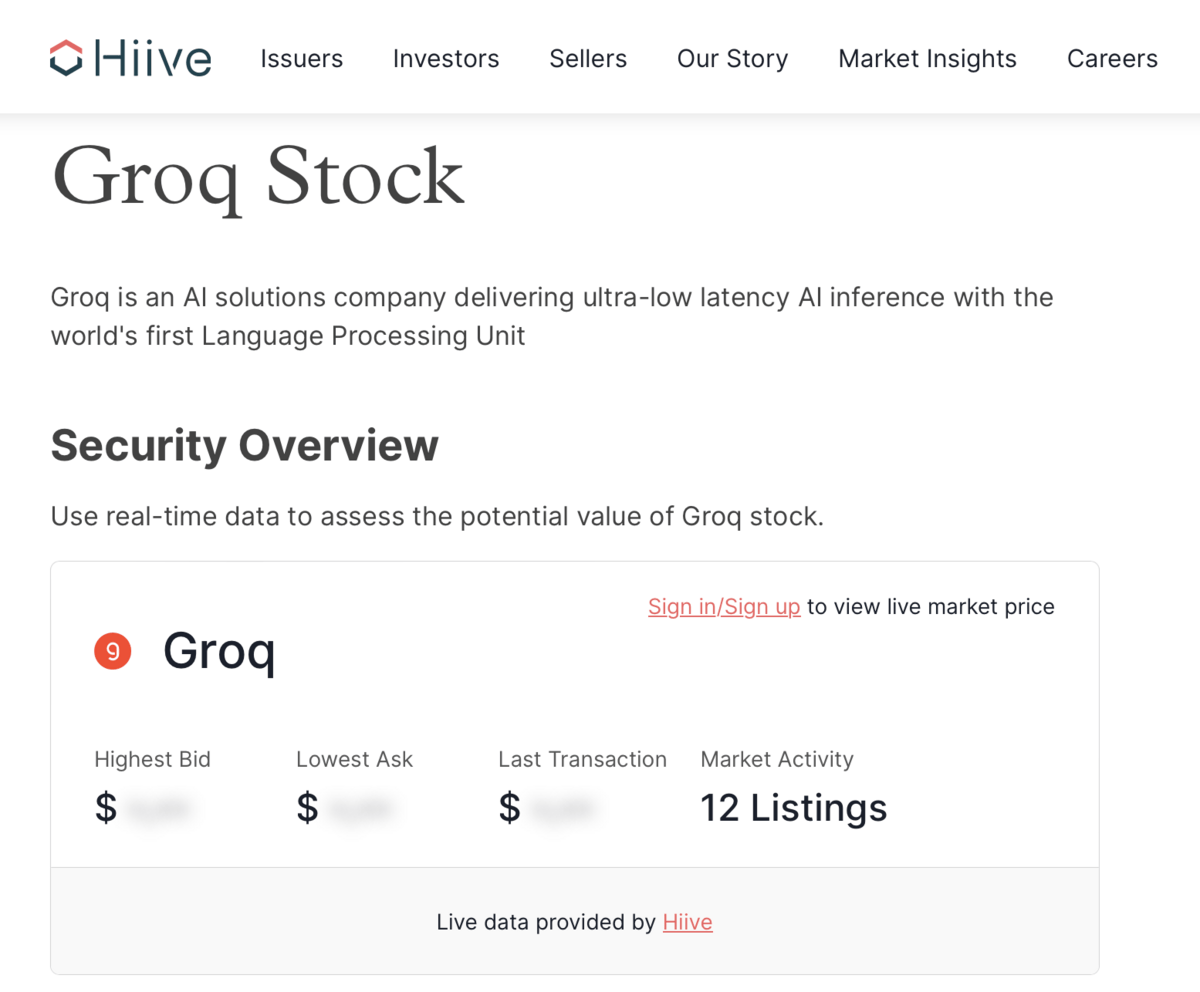Click the Hiive hexagon logo icon
Viewport: 1200px width, 992px height.
click(x=66, y=58)
